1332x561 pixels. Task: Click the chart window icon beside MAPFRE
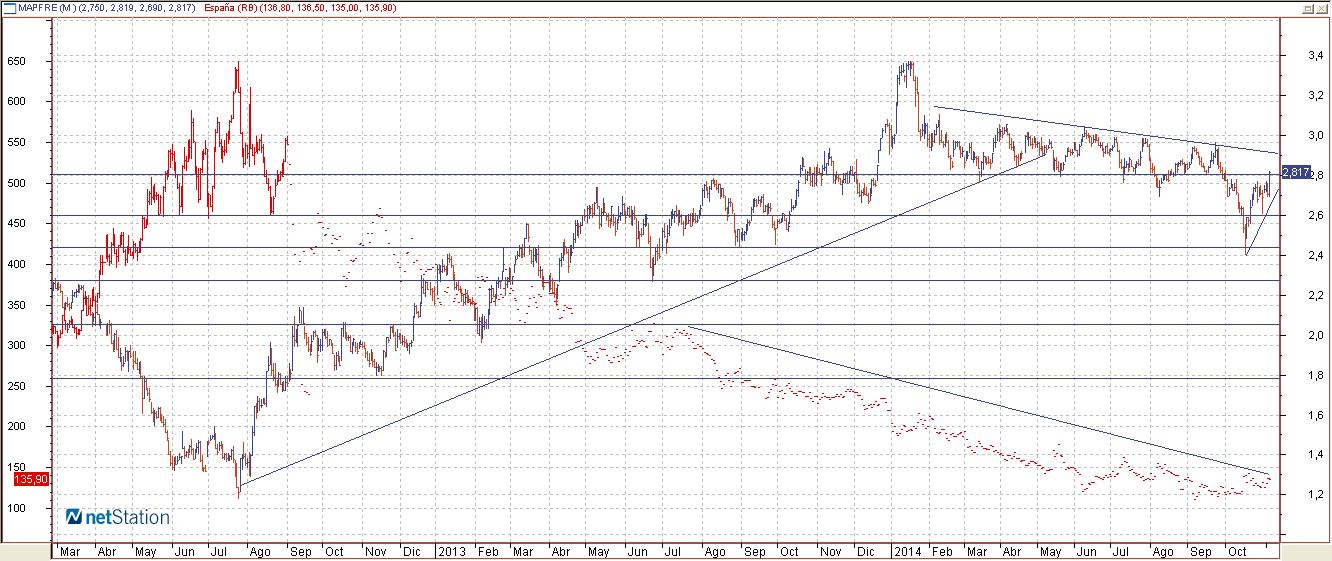point(10,8)
